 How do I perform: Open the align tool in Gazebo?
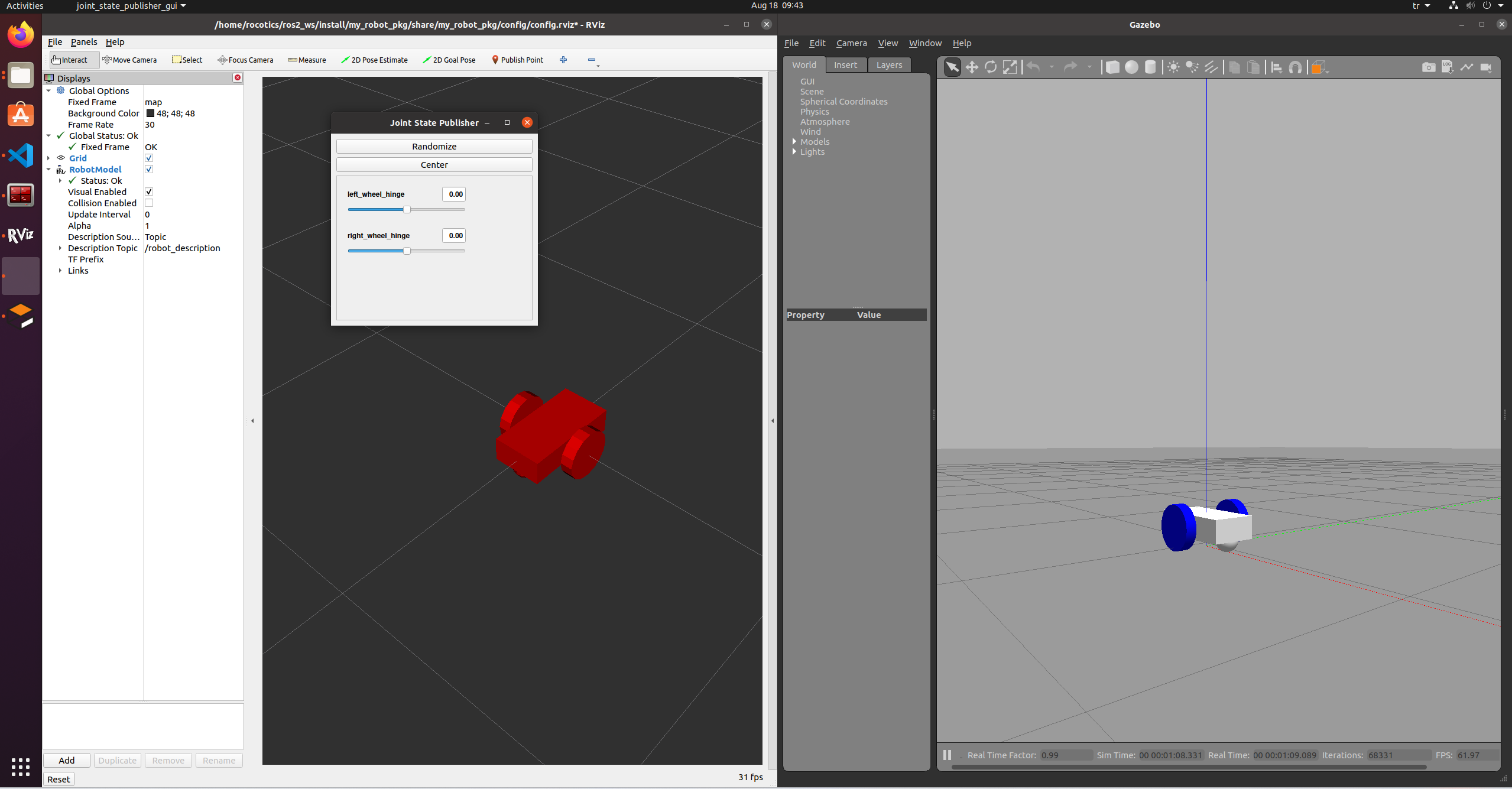(1276, 67)
